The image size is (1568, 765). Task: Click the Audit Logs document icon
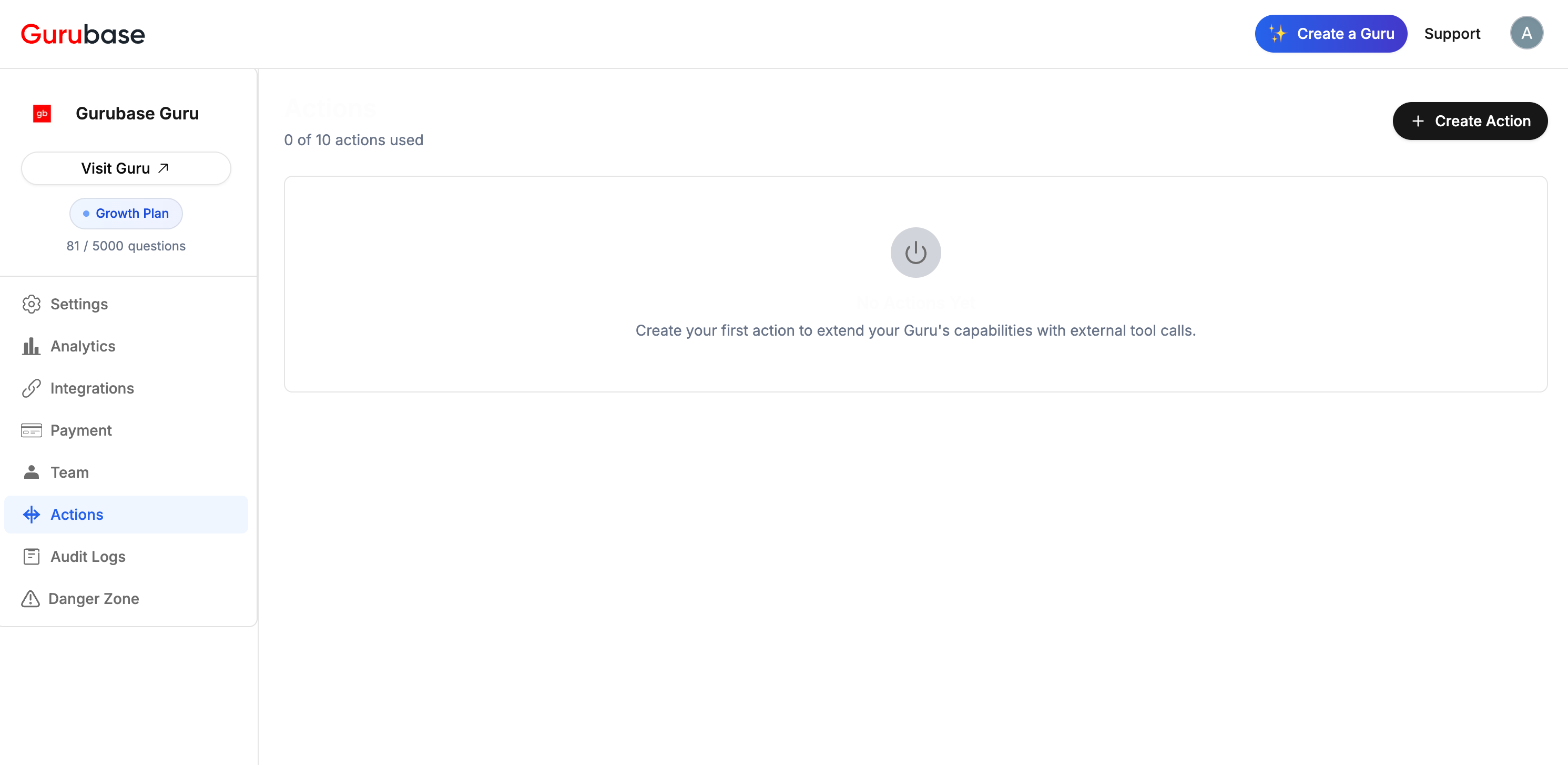pyautogui.click(x=31, y=556)
